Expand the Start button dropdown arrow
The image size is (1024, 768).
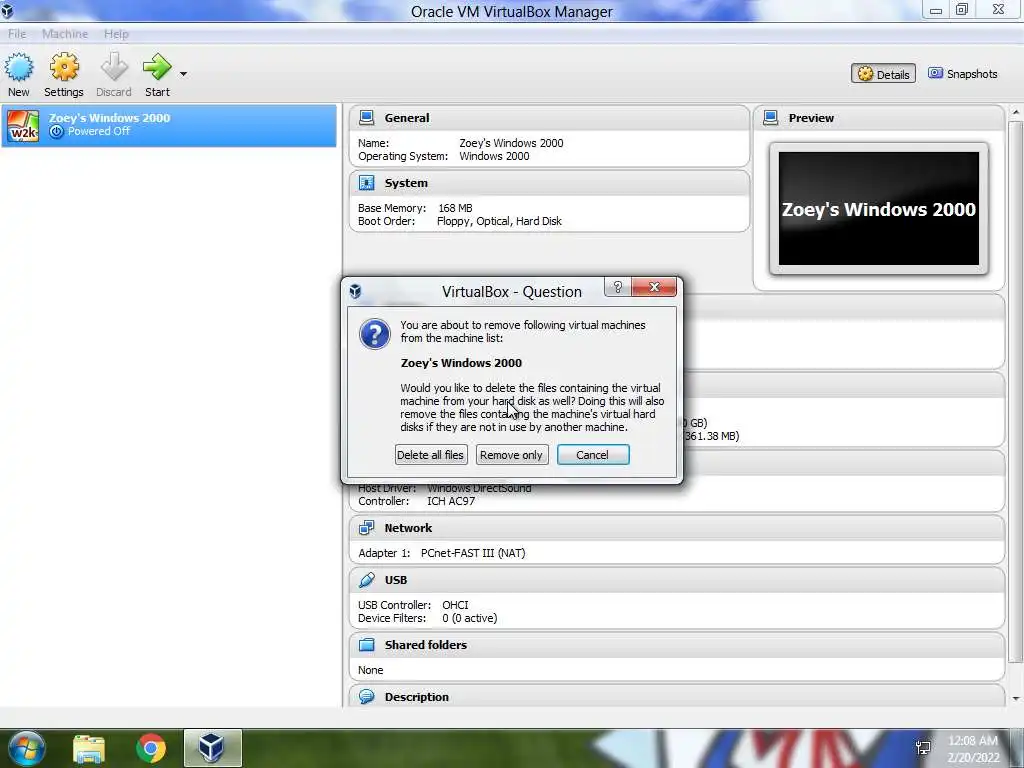coord(184,74)
